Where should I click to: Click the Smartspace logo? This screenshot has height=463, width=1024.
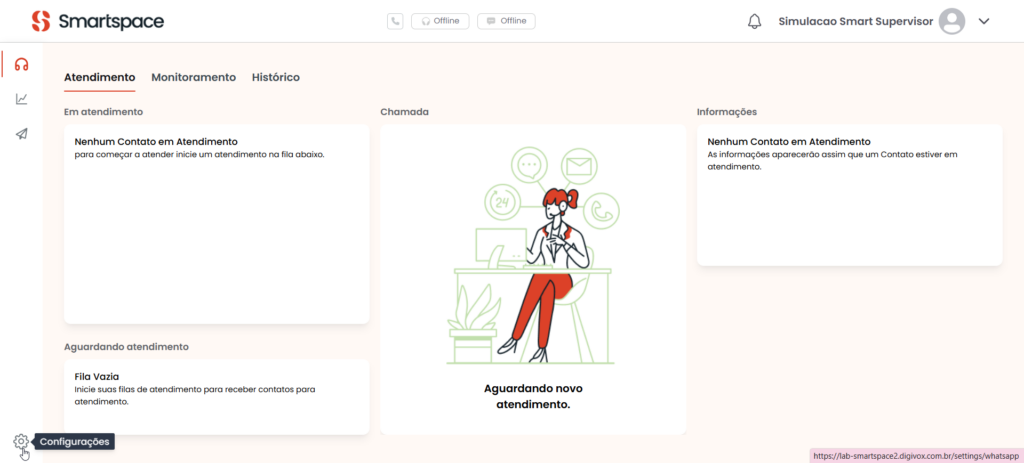click(x=97, y=21)
